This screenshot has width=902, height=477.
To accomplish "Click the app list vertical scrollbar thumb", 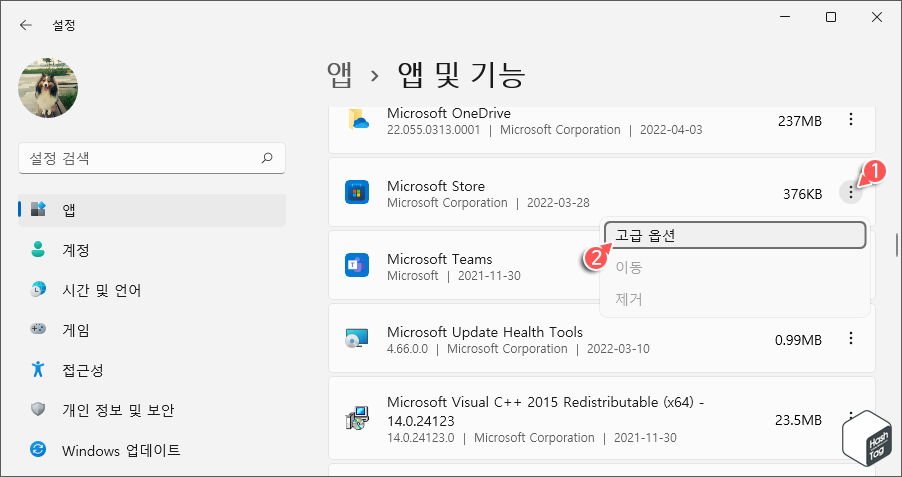I will pos(896,245).
